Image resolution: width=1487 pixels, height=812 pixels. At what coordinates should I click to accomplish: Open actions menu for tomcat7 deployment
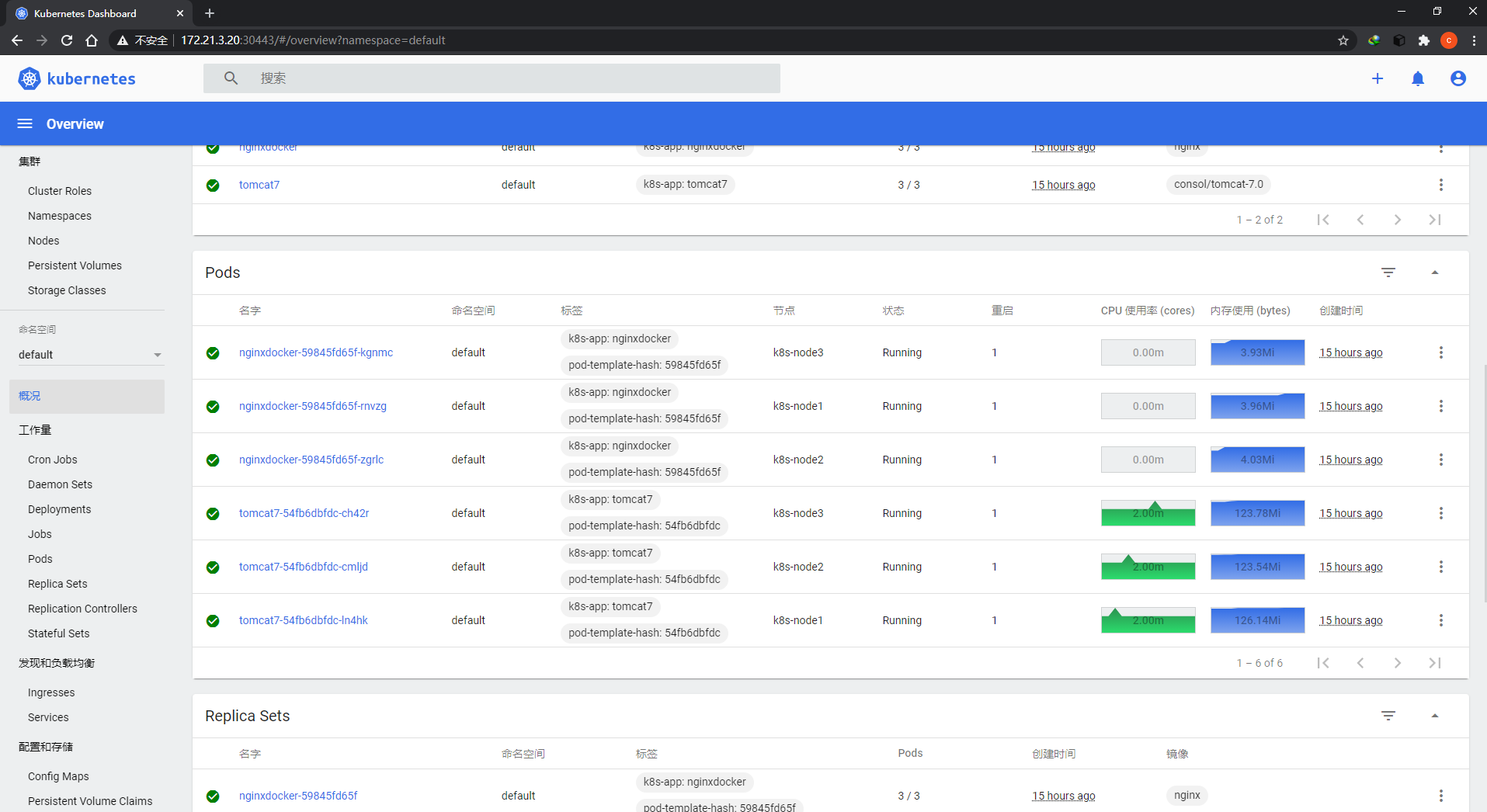click(1441, 185)
